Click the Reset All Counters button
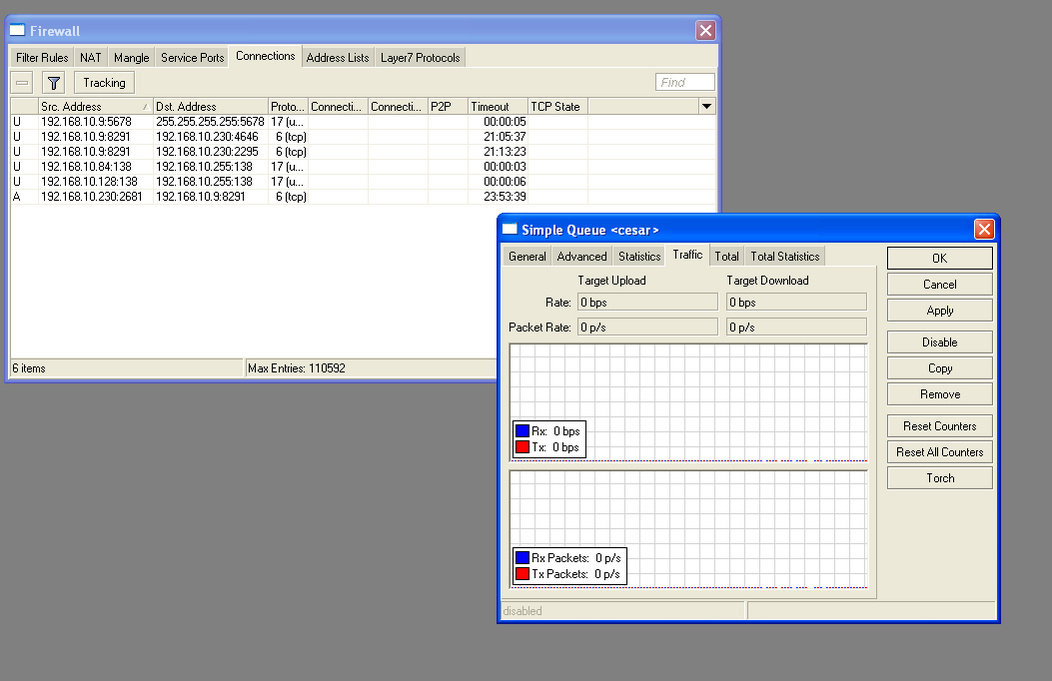1052x681 pixels. pos(939,452)
